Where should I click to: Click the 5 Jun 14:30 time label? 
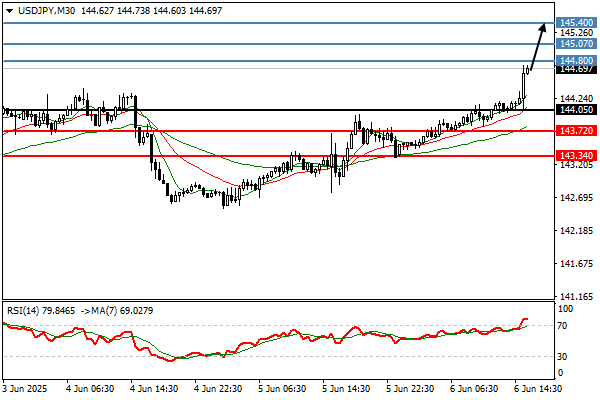pyautogui.click(x=346, y=389)
